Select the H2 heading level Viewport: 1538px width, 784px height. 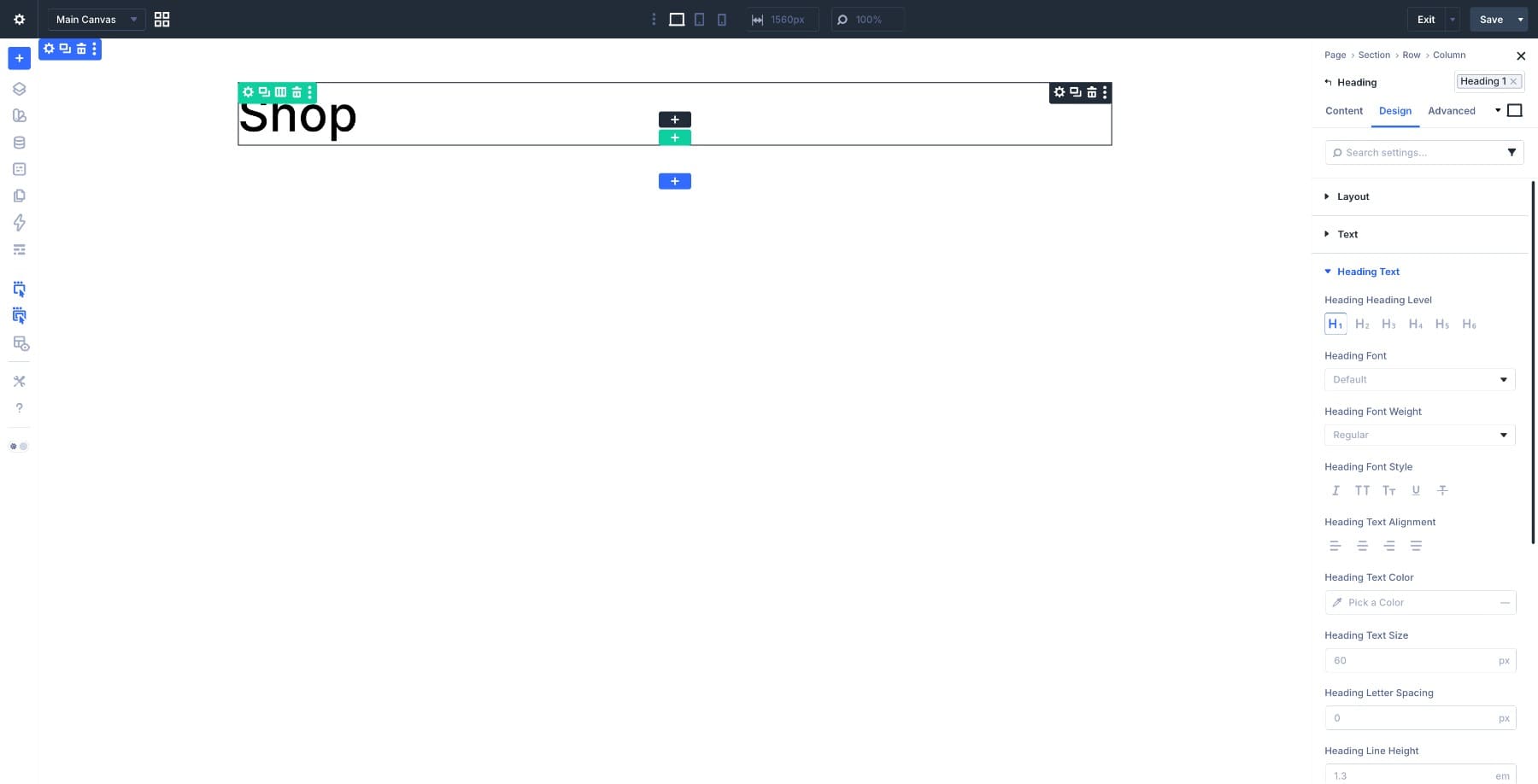(1362, 325)
